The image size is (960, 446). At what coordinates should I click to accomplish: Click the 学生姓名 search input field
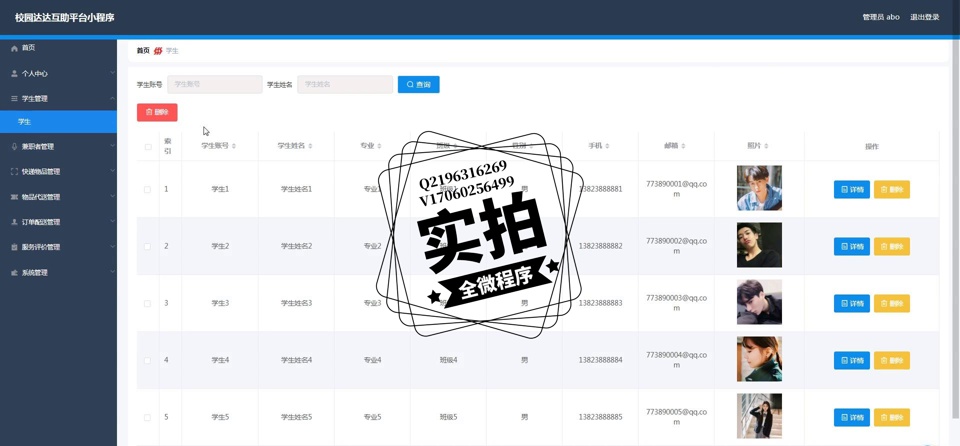pos(344,85)
